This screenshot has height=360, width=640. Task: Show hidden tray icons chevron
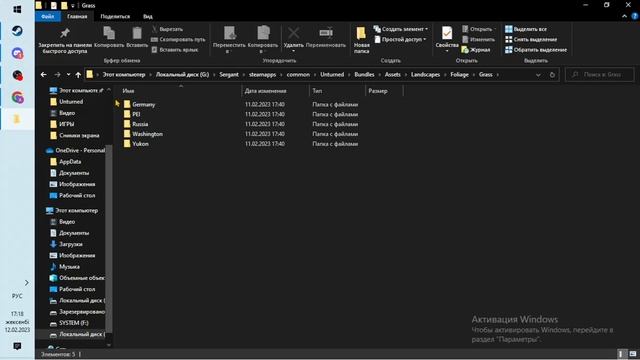pyautogui.click(x=27, y=282)
